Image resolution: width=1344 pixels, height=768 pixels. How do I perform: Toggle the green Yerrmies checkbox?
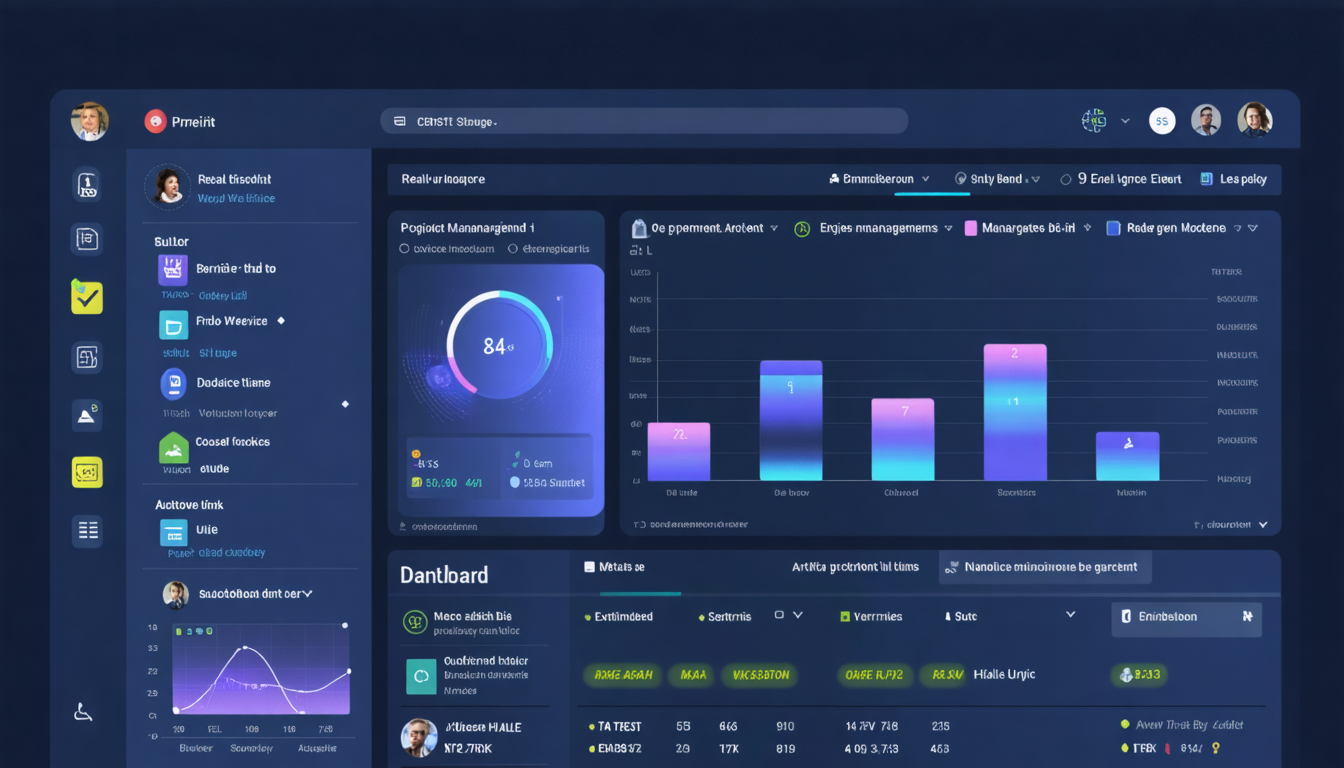click(x=845, y=617)
